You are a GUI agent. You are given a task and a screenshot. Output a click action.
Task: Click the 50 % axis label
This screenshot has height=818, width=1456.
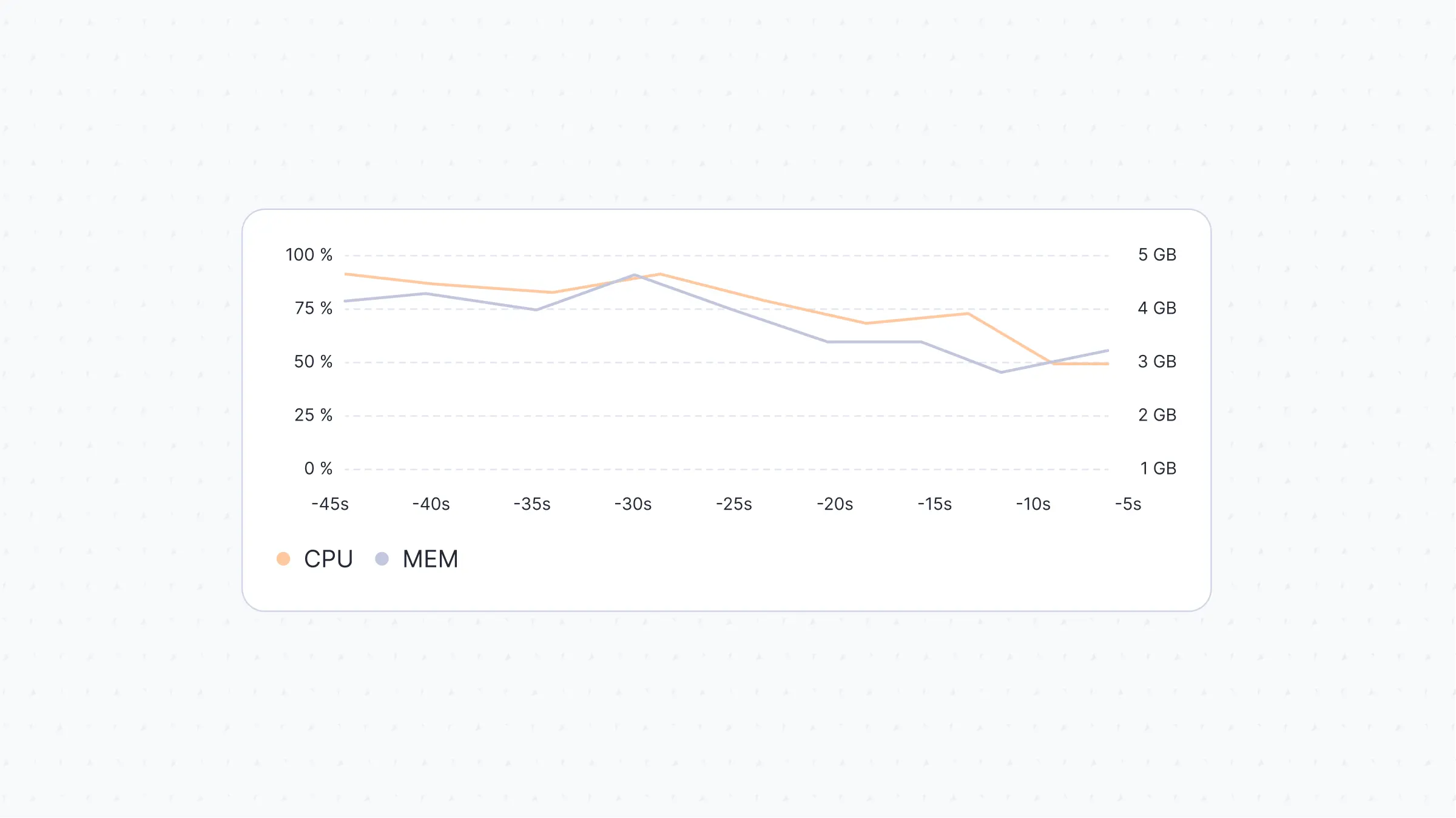pos(313,362)
